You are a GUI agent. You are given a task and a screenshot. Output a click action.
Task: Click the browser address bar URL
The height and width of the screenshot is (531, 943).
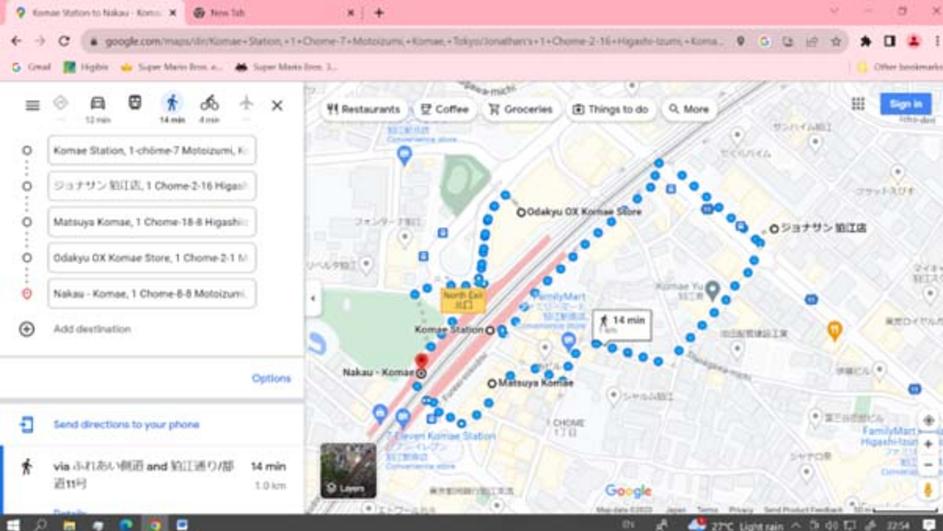[x=414, y=41]
